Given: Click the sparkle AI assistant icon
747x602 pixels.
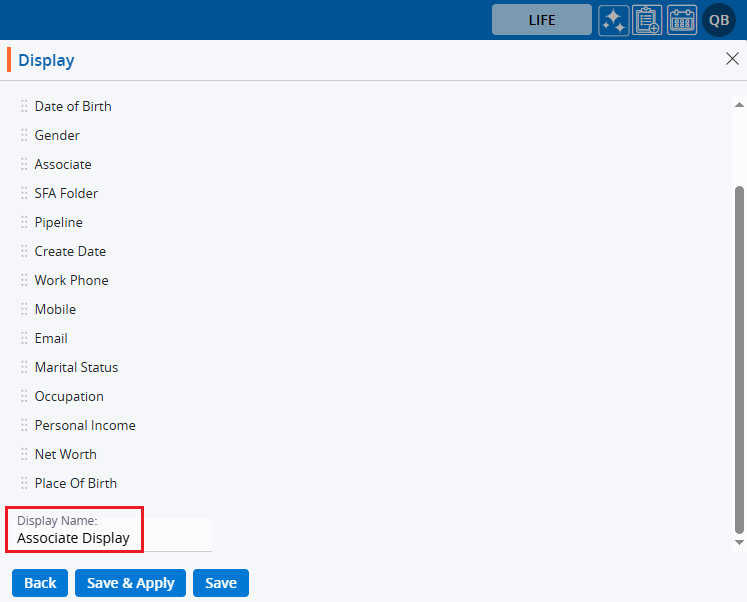Looking at the screenshot, I should point(614,20).
